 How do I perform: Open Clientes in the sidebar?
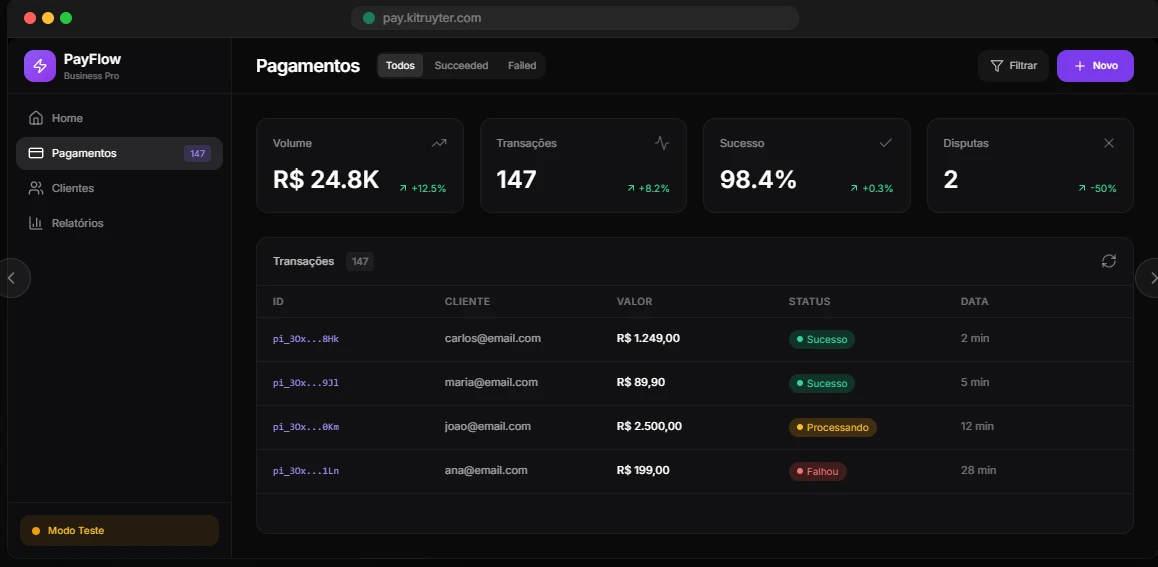(x=73, y=188)
